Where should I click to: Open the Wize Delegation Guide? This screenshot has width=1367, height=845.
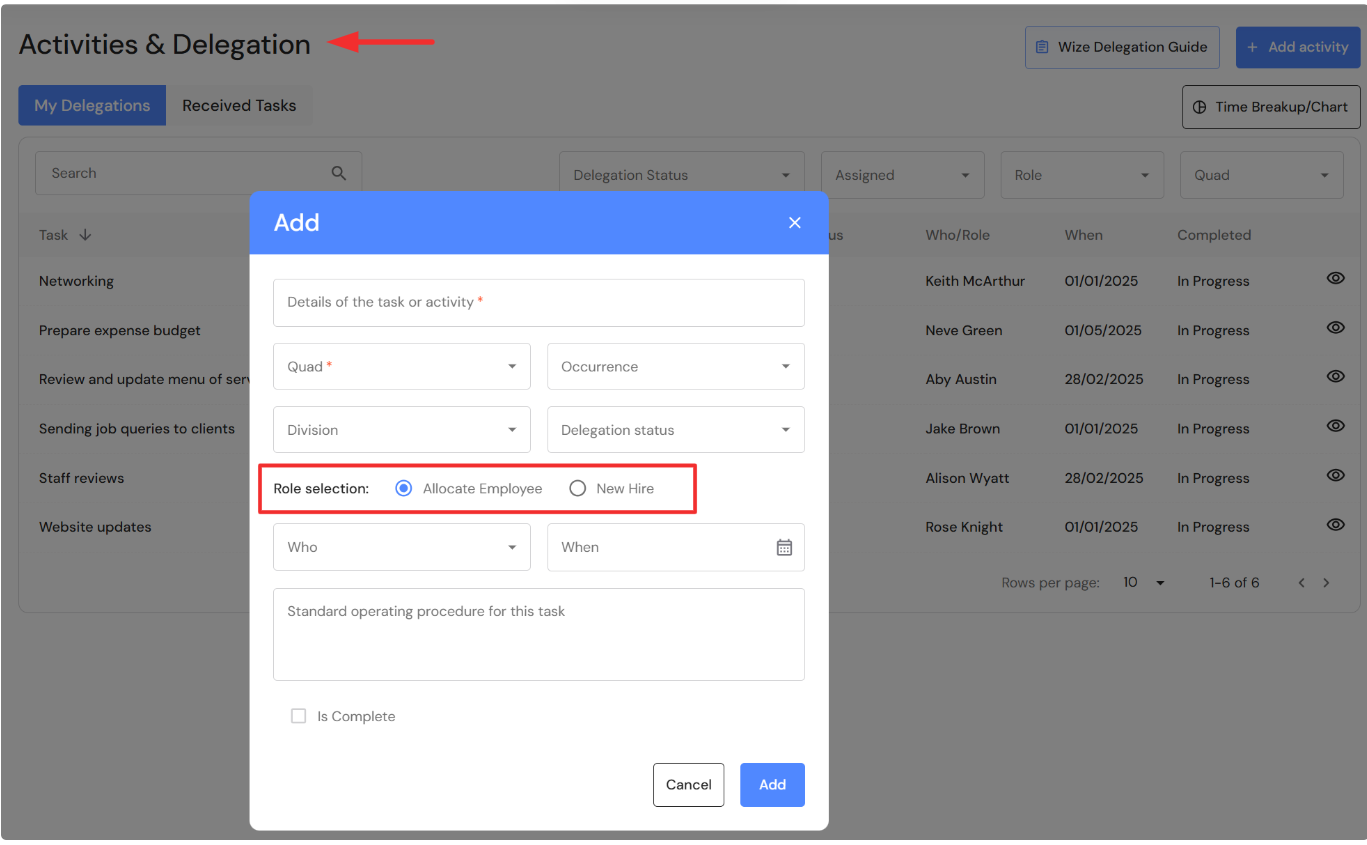click(1122, 47)
